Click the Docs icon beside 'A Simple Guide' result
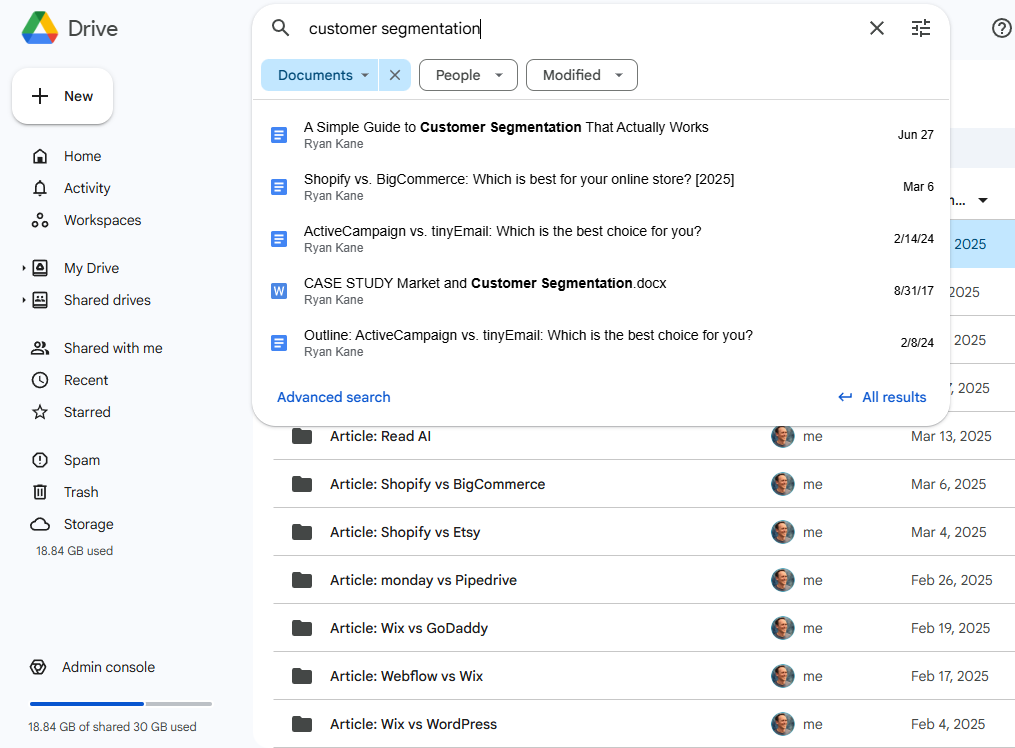1015x748 pixels. pos(279,135)
